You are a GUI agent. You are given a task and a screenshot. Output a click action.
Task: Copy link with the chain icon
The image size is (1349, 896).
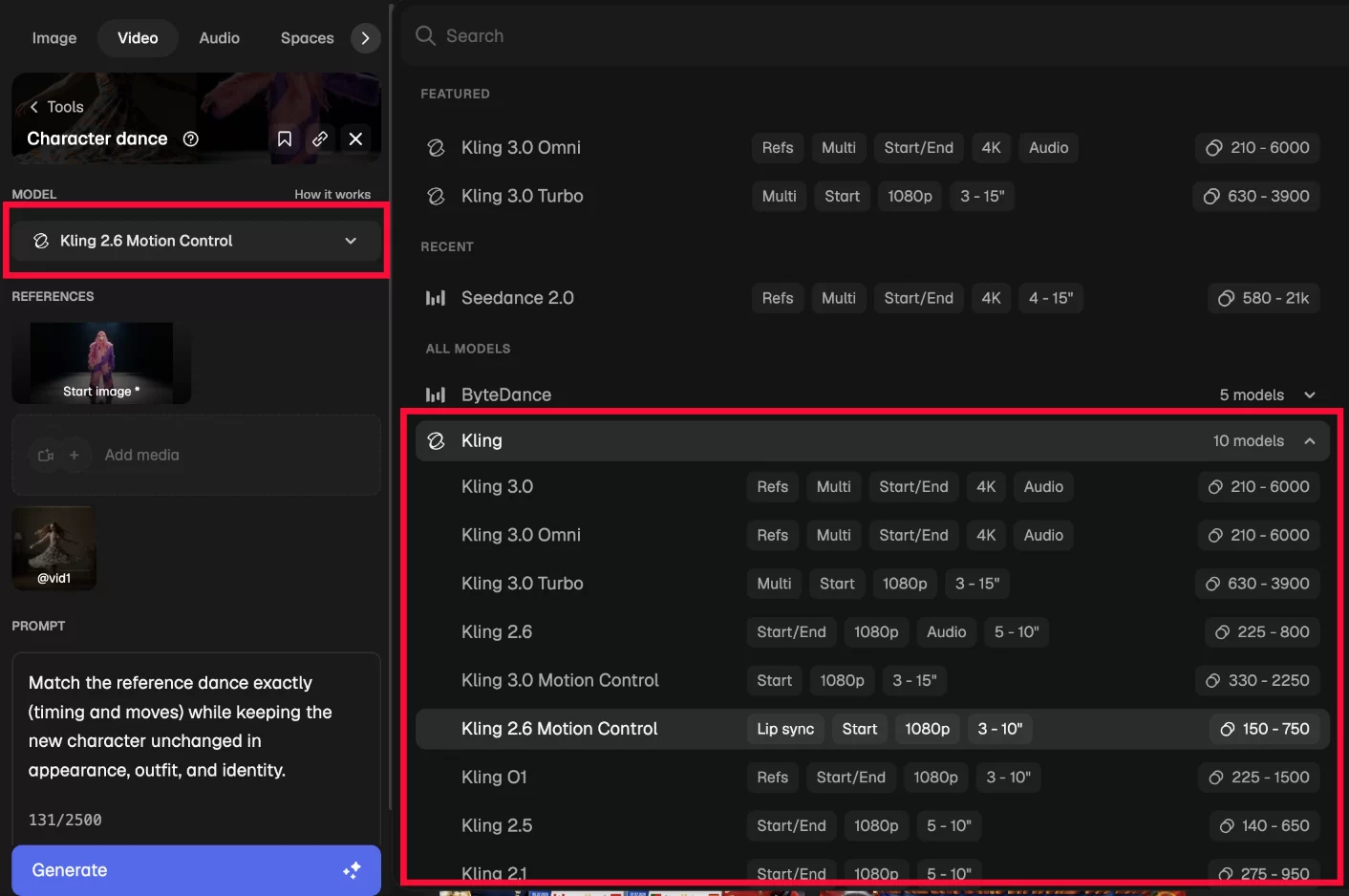click(x=320, y=139)
